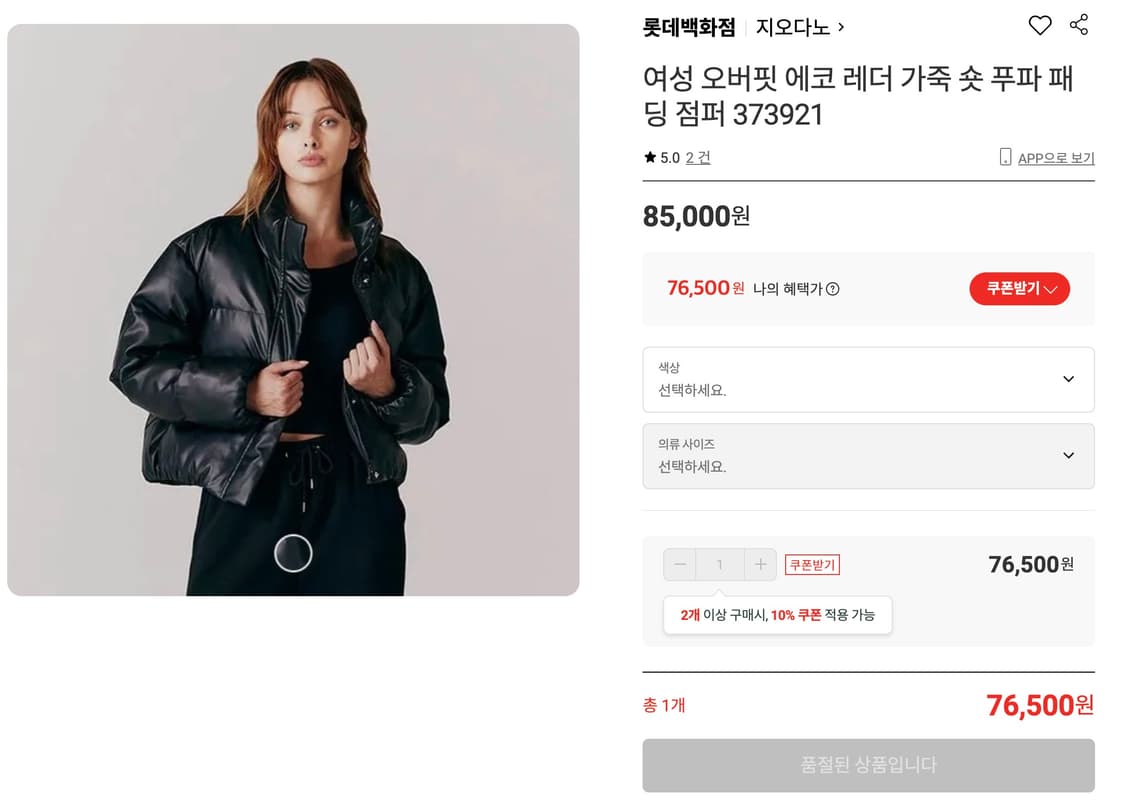Decrease quantity using the minus icon

click(679, 564)
